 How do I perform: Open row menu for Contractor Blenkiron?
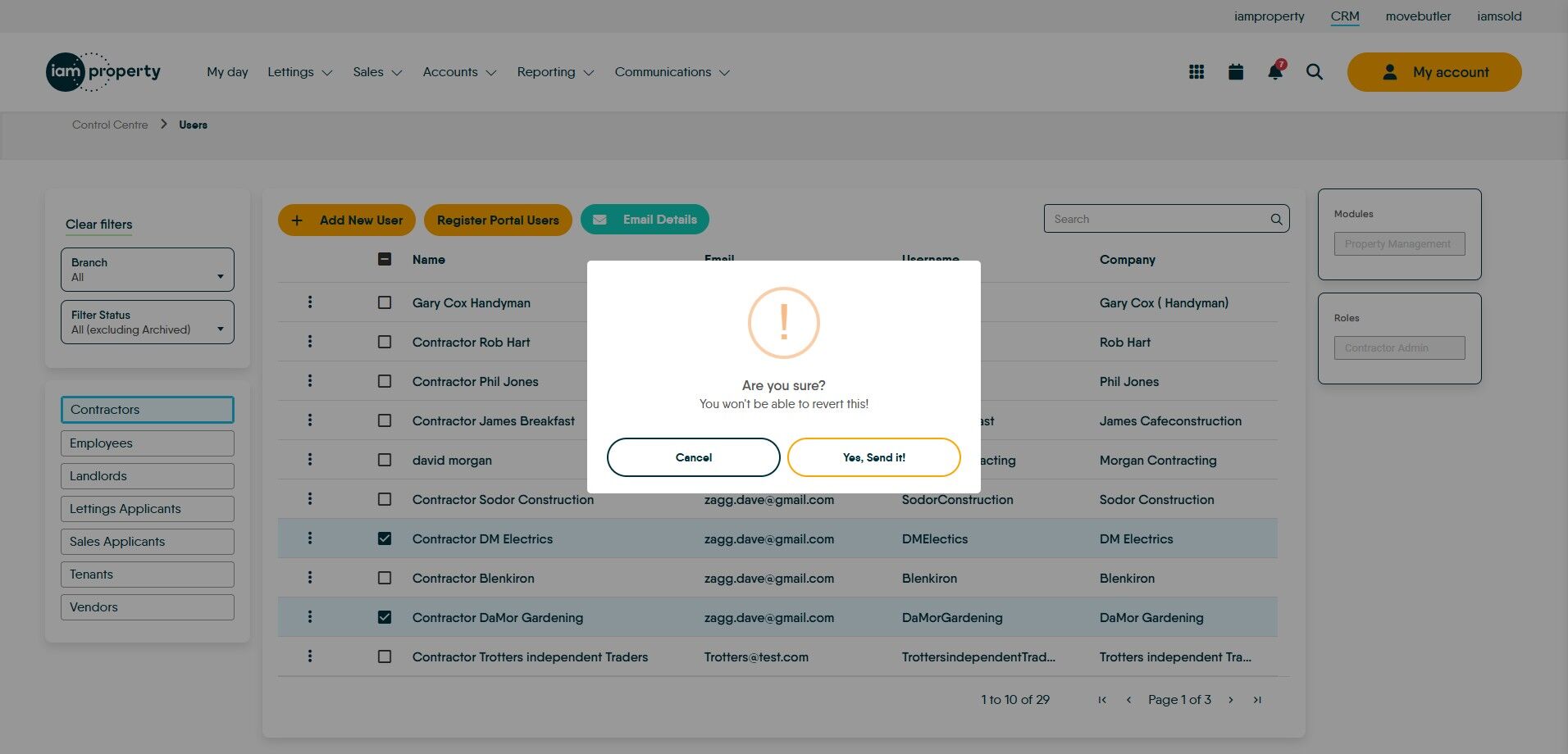point(310,578)
